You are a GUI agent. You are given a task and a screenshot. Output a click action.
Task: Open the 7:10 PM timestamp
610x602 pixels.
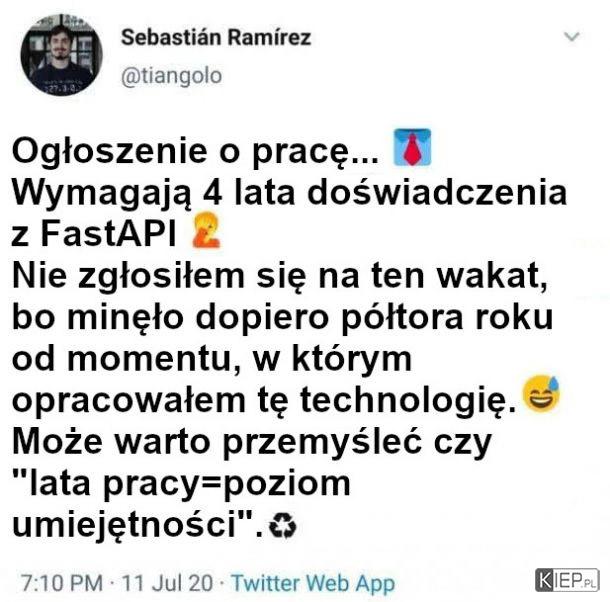click(62, 583)
